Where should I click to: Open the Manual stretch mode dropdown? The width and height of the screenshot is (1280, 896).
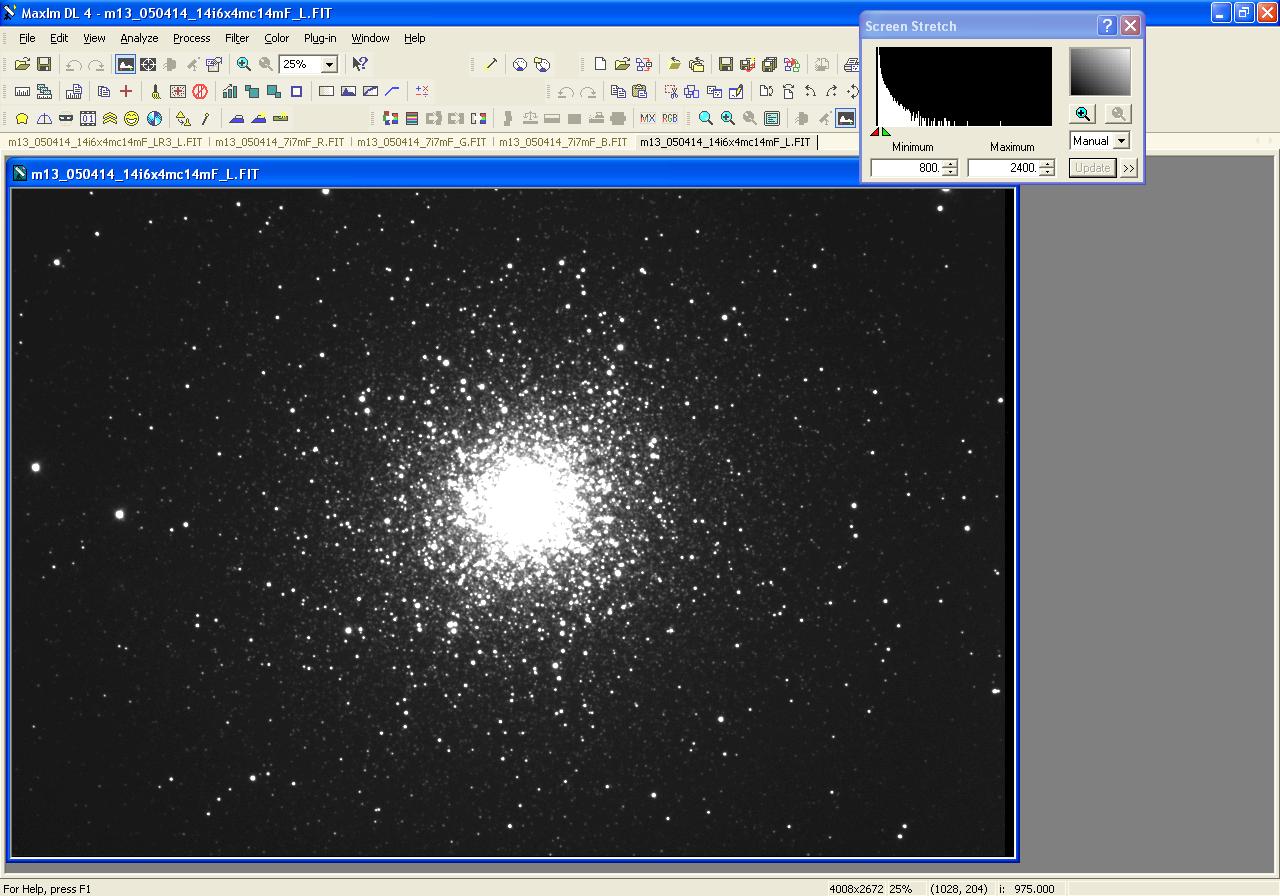1121,141
